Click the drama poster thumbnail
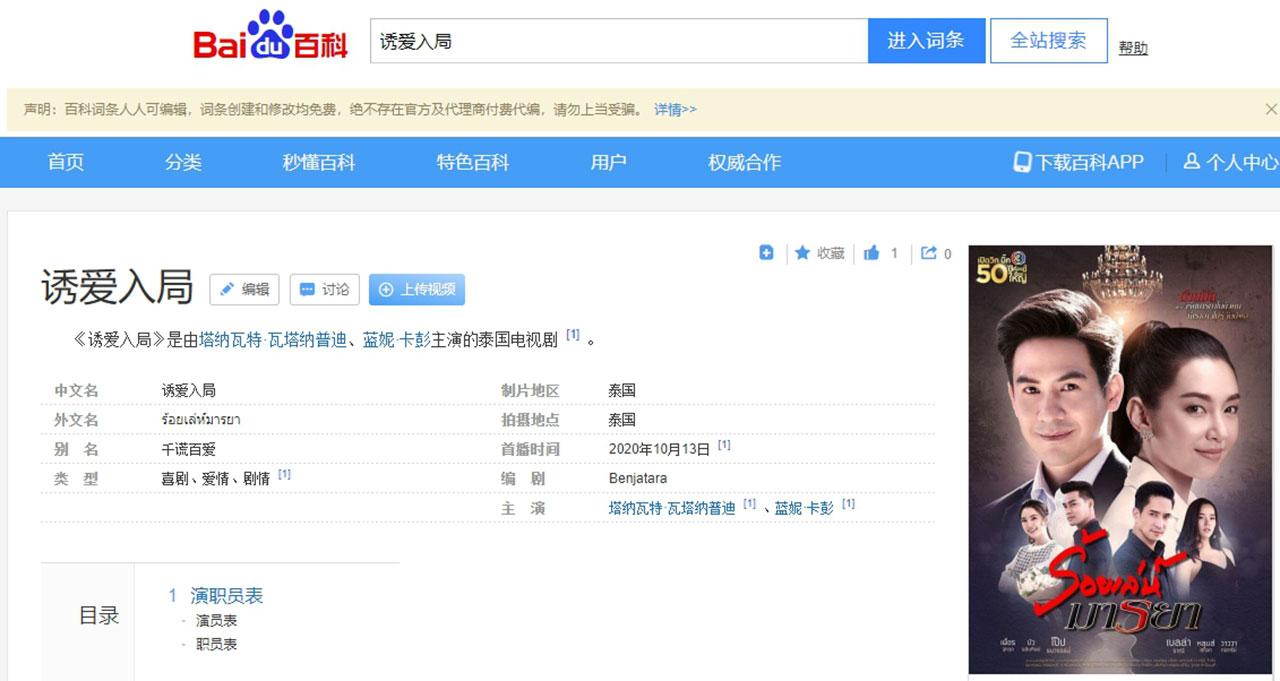Viewport: 1280px width, 681px height. coord(1120,459)
